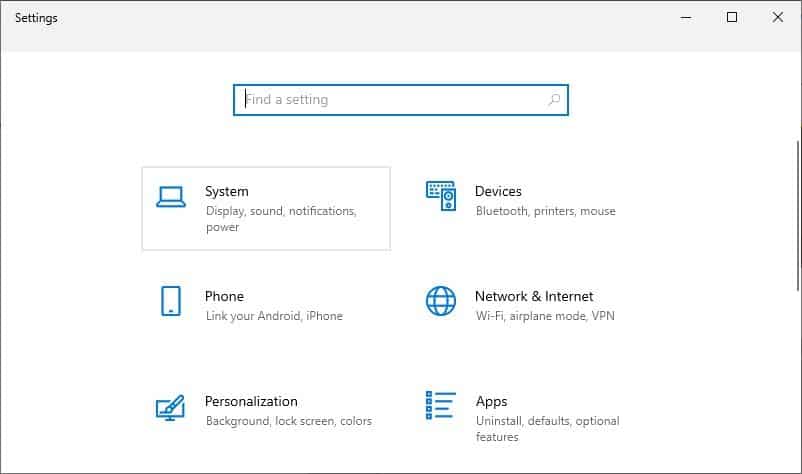Screen dimensions: 802x474
Task: Click the Settings window title text
Action: [36, 18]
